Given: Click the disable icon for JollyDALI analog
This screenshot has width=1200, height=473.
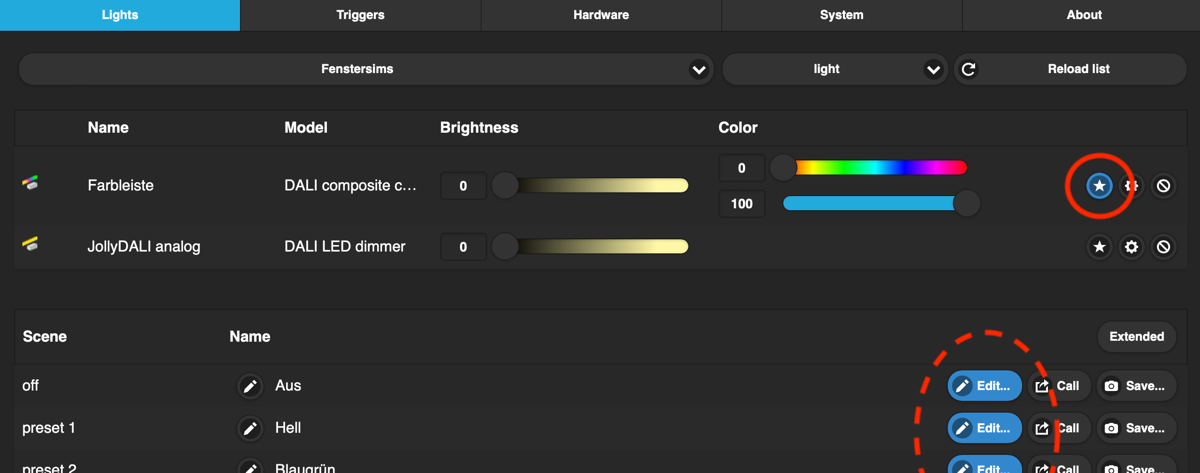Looking at the screenshot, I should click(x=1163, y=247).
